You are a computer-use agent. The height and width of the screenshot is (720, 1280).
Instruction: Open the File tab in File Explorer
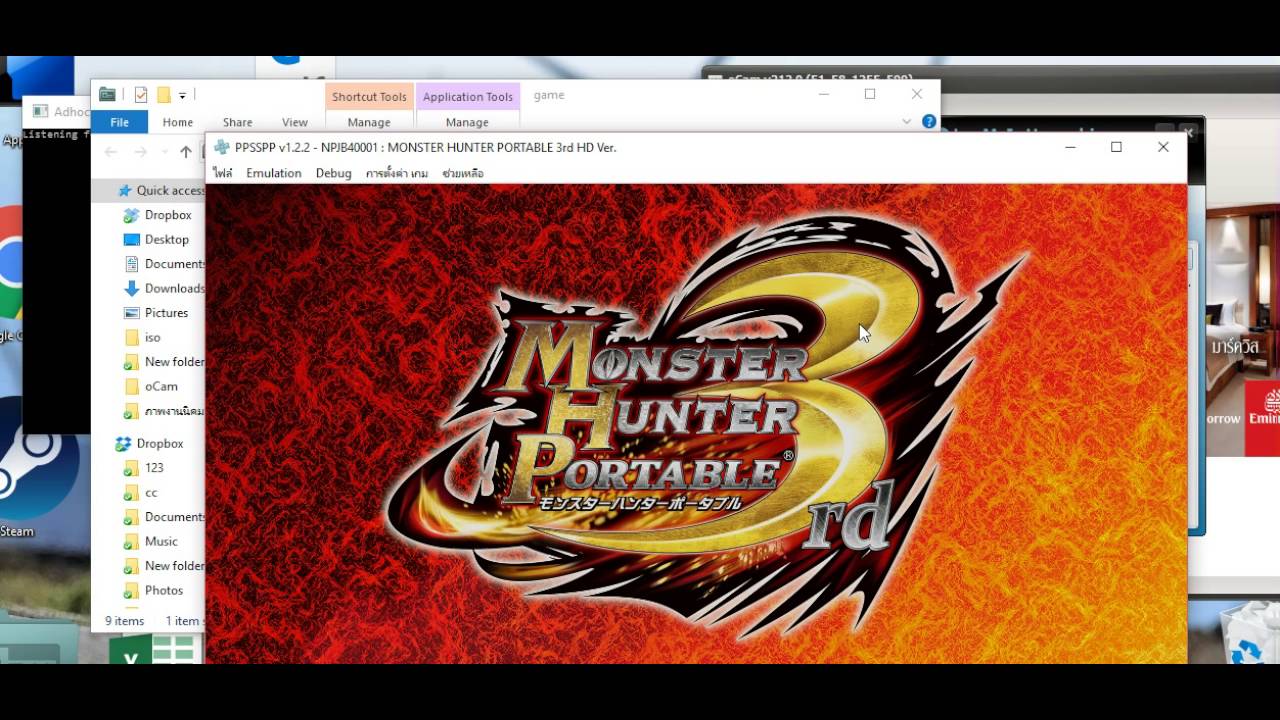coord(119,122)
